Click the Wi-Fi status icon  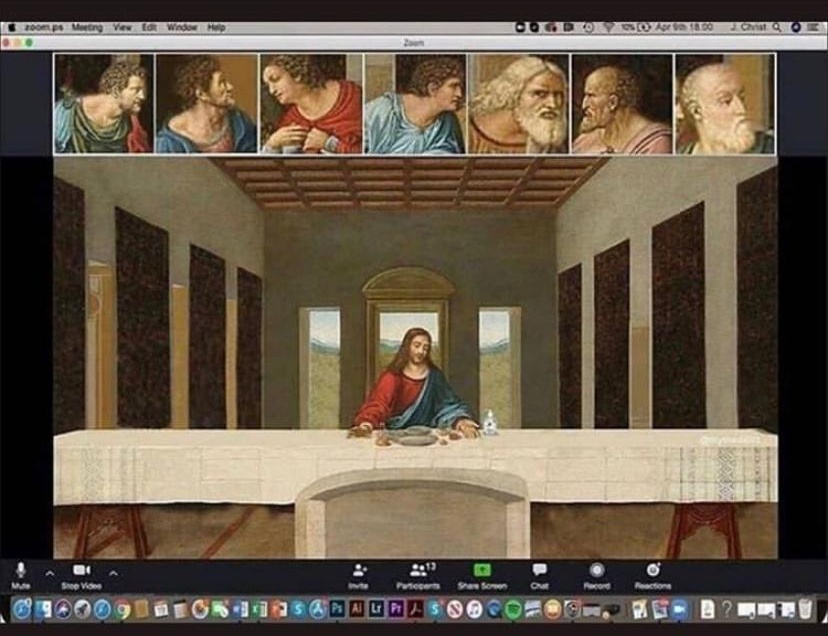click(609, 27)
